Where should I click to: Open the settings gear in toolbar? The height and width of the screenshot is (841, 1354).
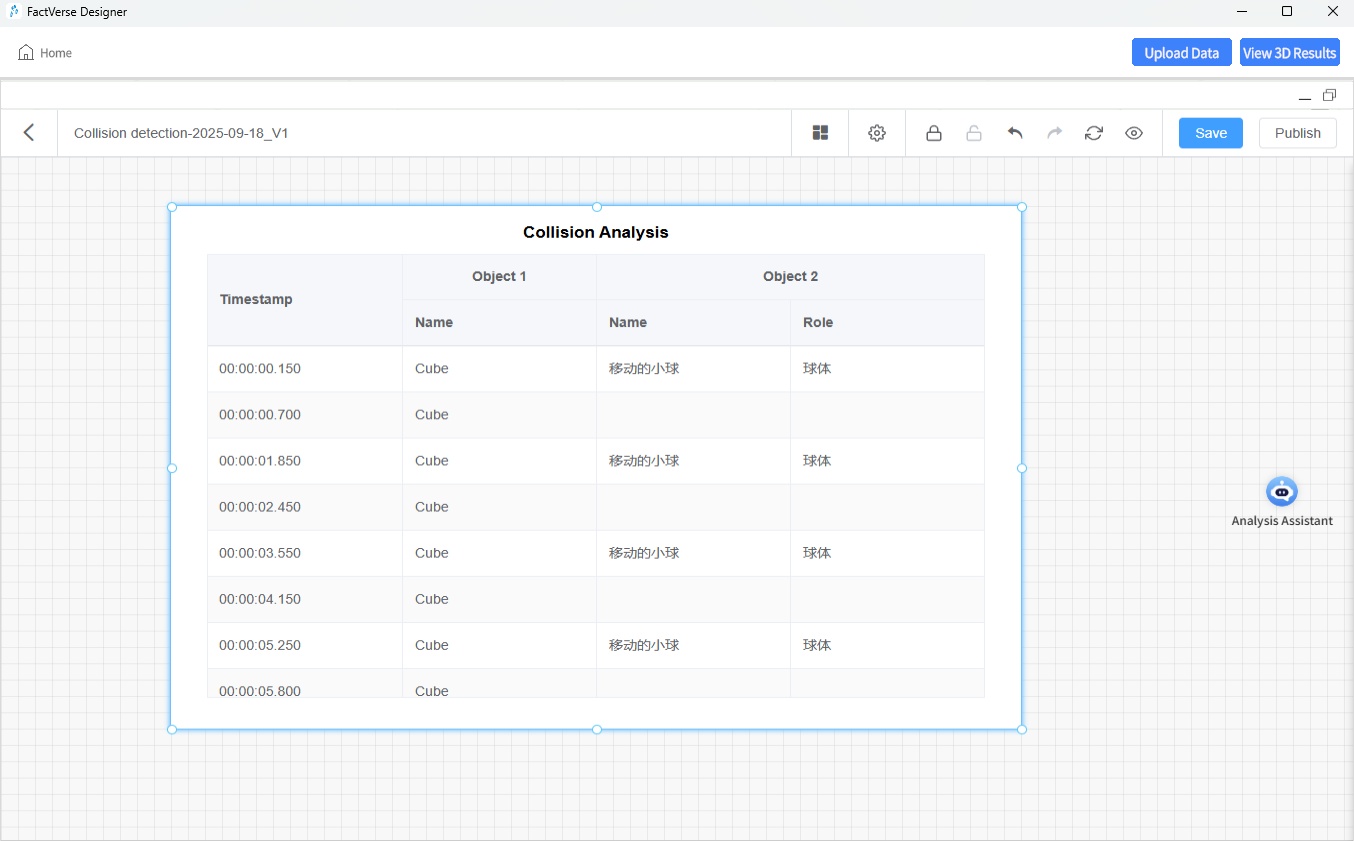coord(877,133)
